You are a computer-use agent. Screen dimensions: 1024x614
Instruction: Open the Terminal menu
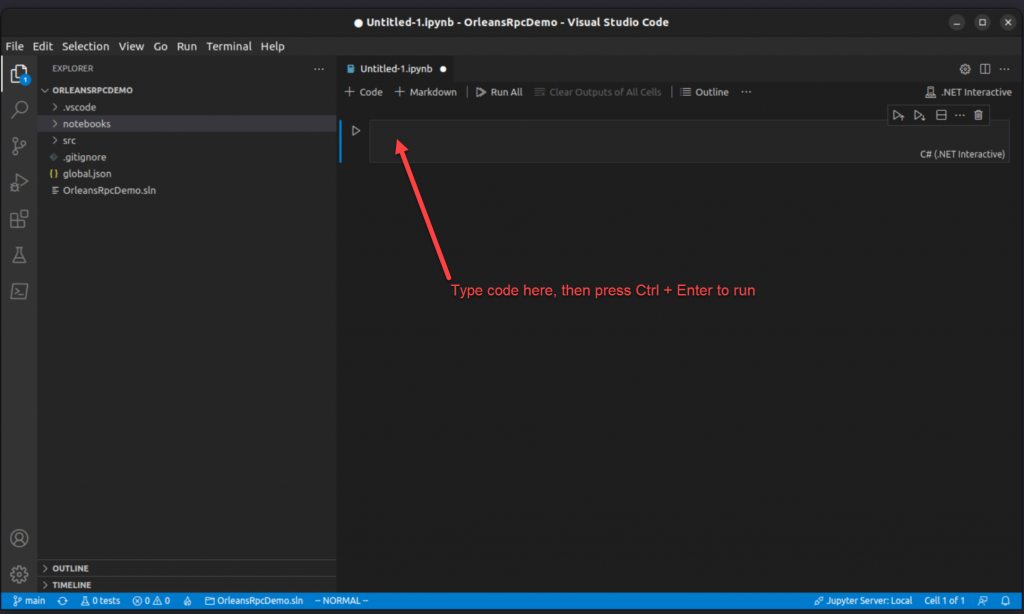(229, 46)
